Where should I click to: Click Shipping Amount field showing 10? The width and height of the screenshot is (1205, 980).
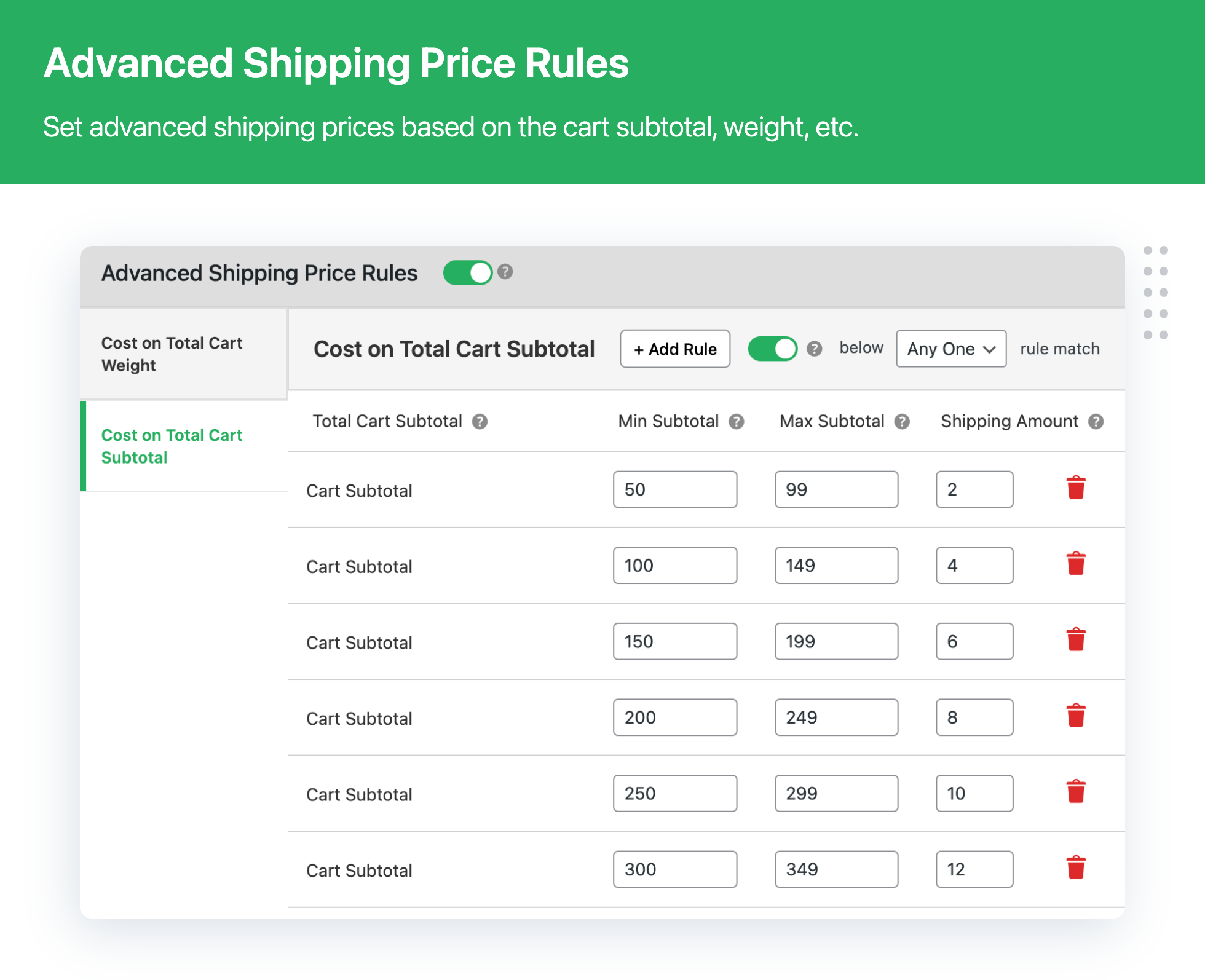tap(974, 794)
